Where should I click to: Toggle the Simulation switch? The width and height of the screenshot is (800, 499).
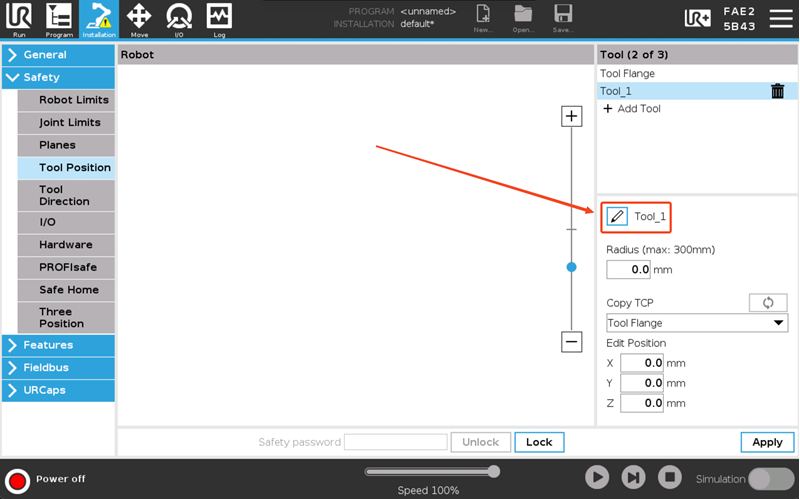tap(771, 478)
